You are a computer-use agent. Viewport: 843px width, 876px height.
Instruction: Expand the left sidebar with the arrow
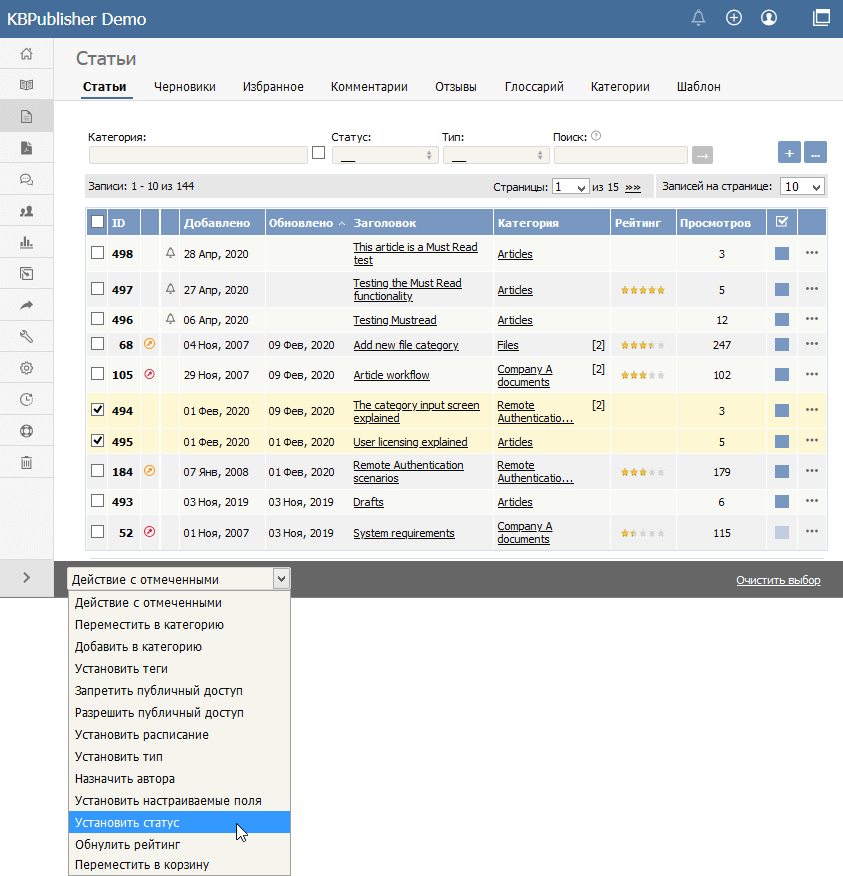[x=27, y=577]
